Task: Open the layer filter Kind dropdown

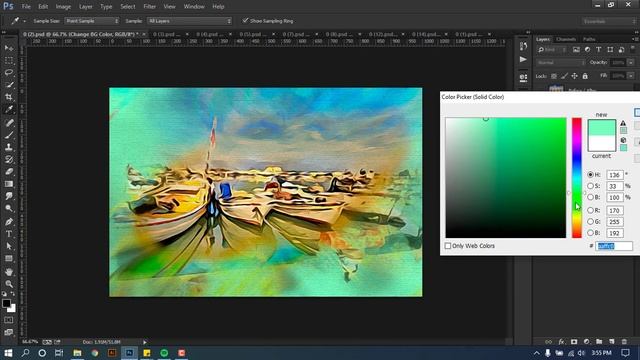Action: click(x=552, y=50)
